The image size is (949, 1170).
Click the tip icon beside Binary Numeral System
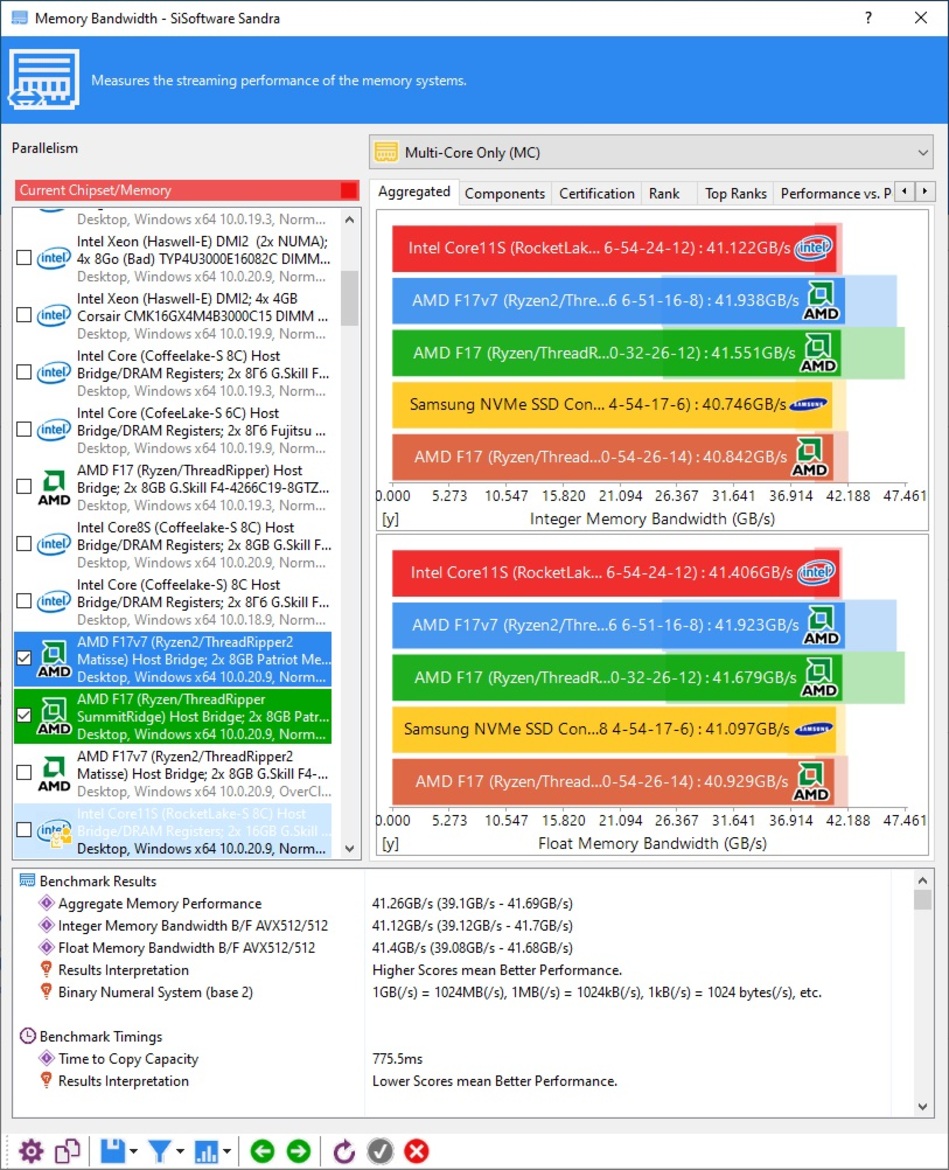(46, 992)
